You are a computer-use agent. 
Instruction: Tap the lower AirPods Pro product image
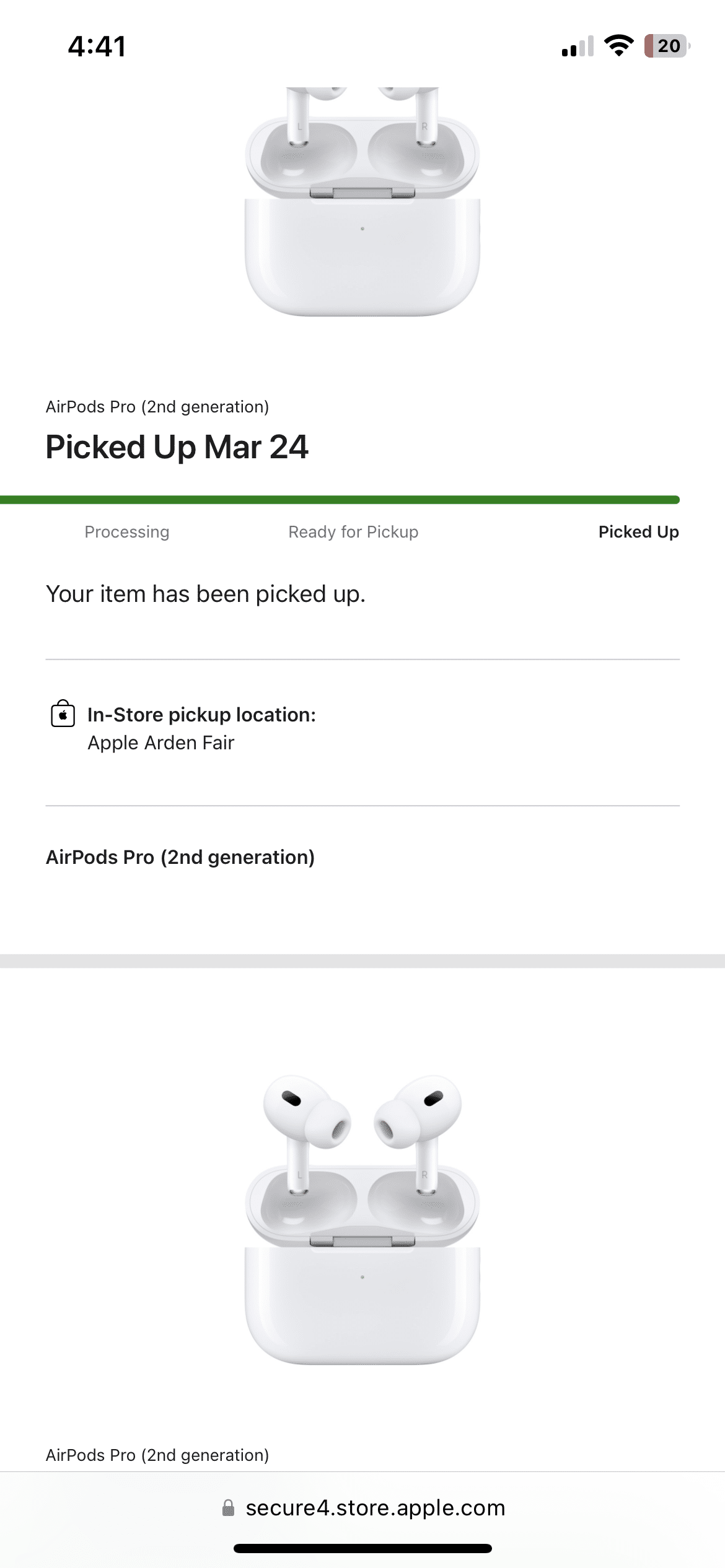click(362, 1220)
